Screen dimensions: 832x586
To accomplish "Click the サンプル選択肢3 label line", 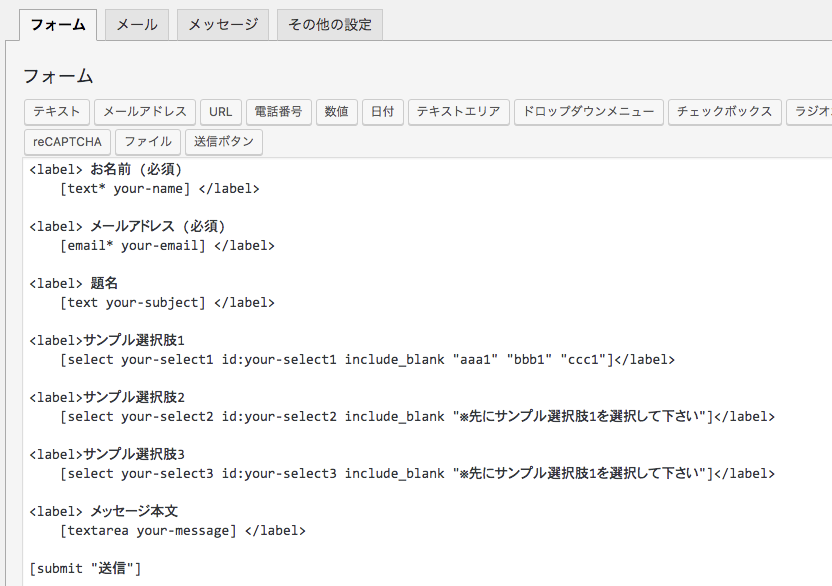I will [x=107, y=454].
